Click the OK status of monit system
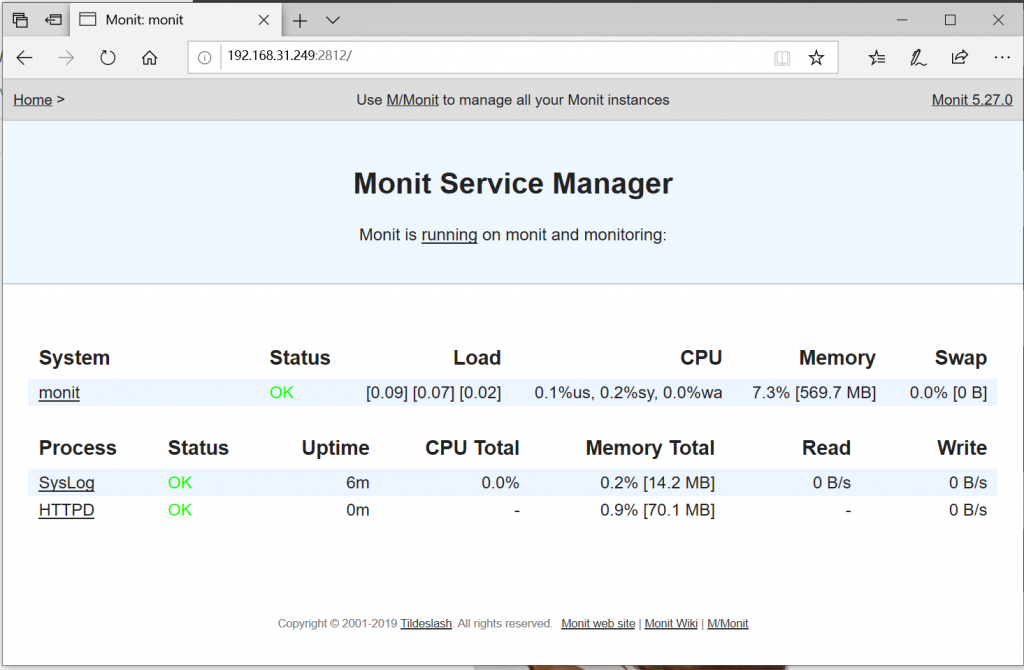The height and width of the screenshot is (670, 1024). [281, 393]
